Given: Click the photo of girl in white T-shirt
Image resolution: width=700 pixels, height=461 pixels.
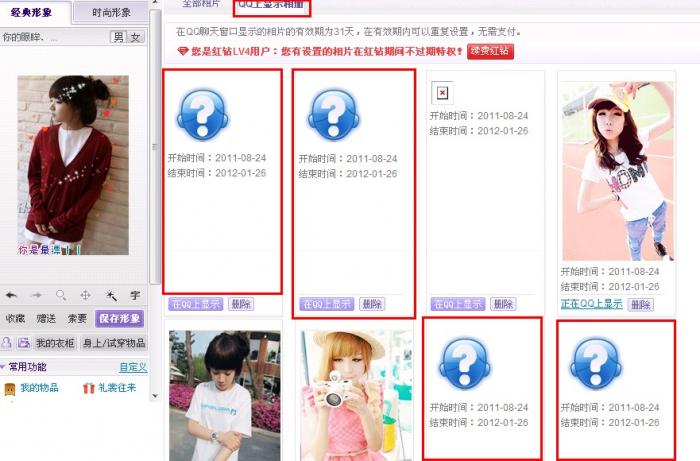Looking at the screenshot, I should coord(225,395).
